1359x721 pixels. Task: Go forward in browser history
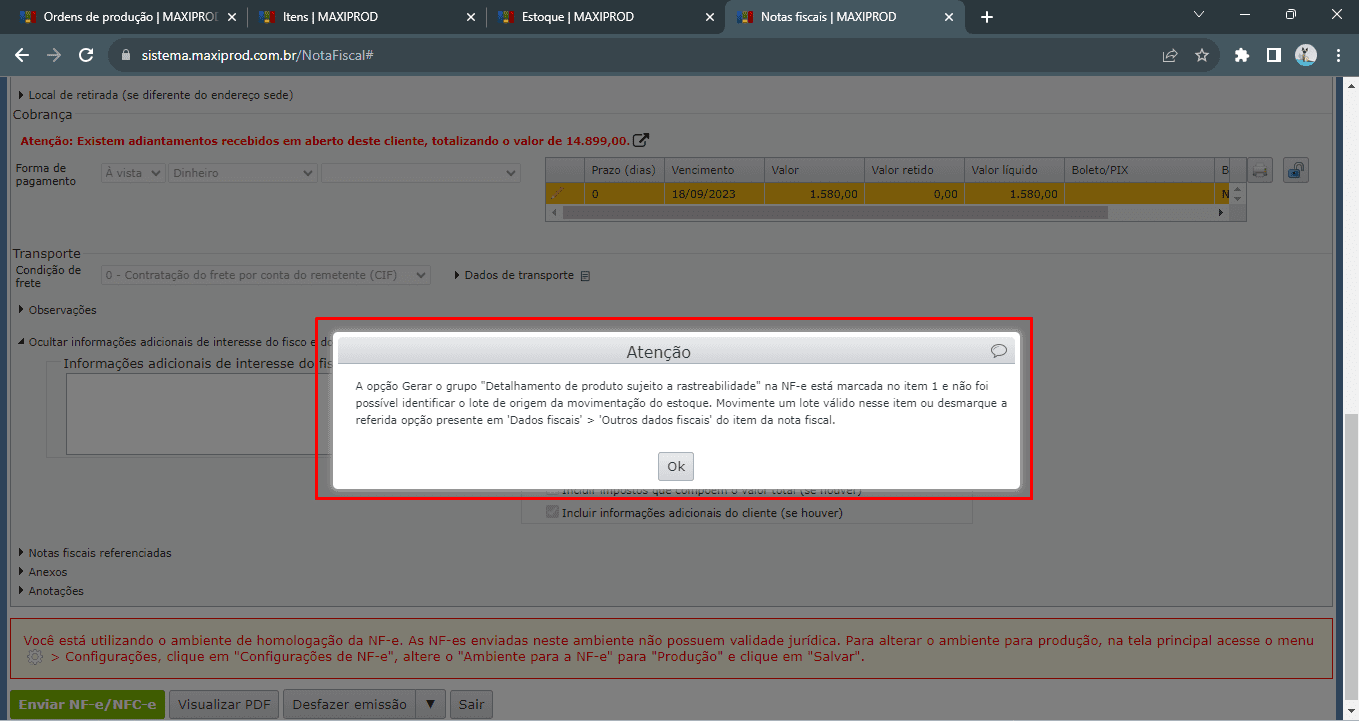pyautogui.click(x=54, y=56)
